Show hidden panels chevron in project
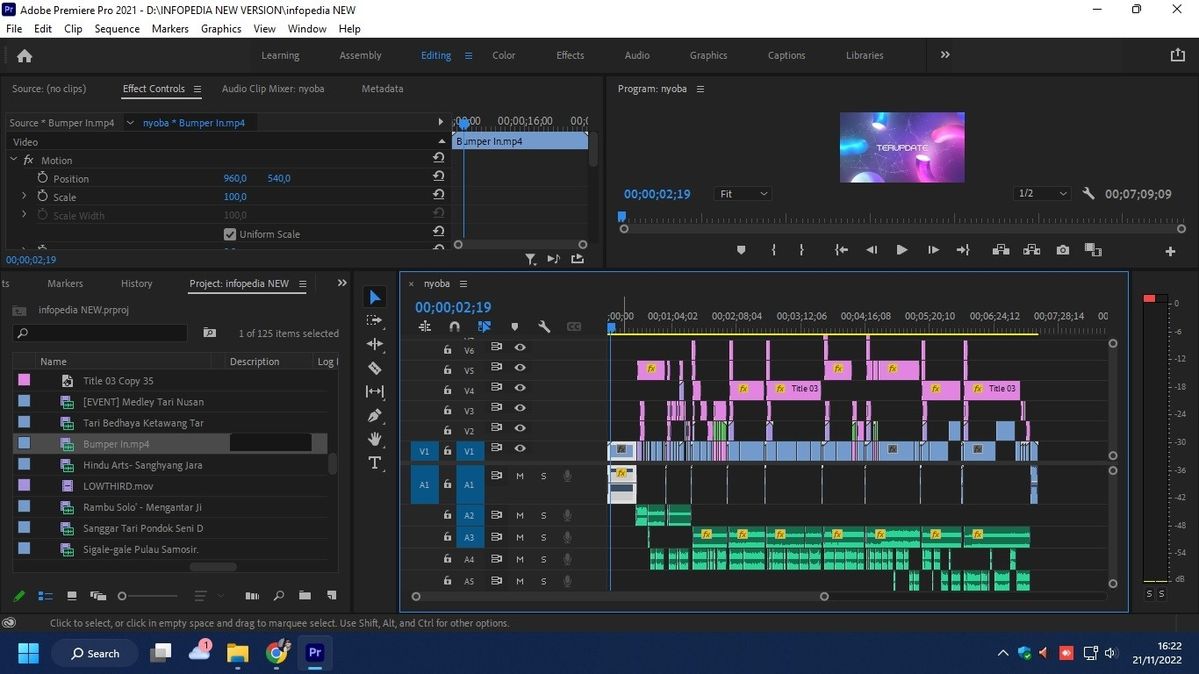1199x674 pixels. pos(342,283)
